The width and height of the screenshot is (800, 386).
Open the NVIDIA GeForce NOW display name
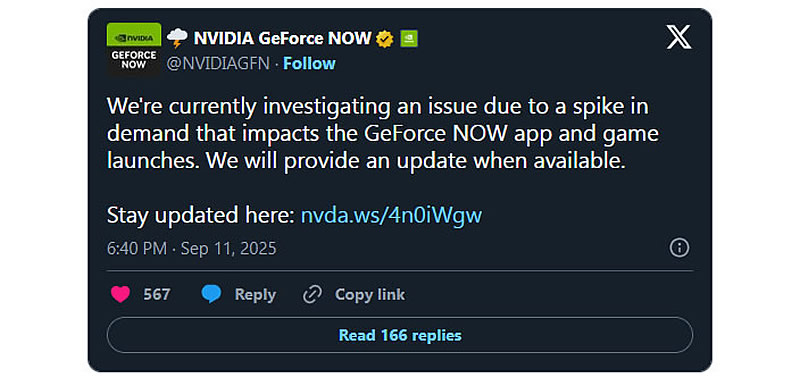coord(282,38)
